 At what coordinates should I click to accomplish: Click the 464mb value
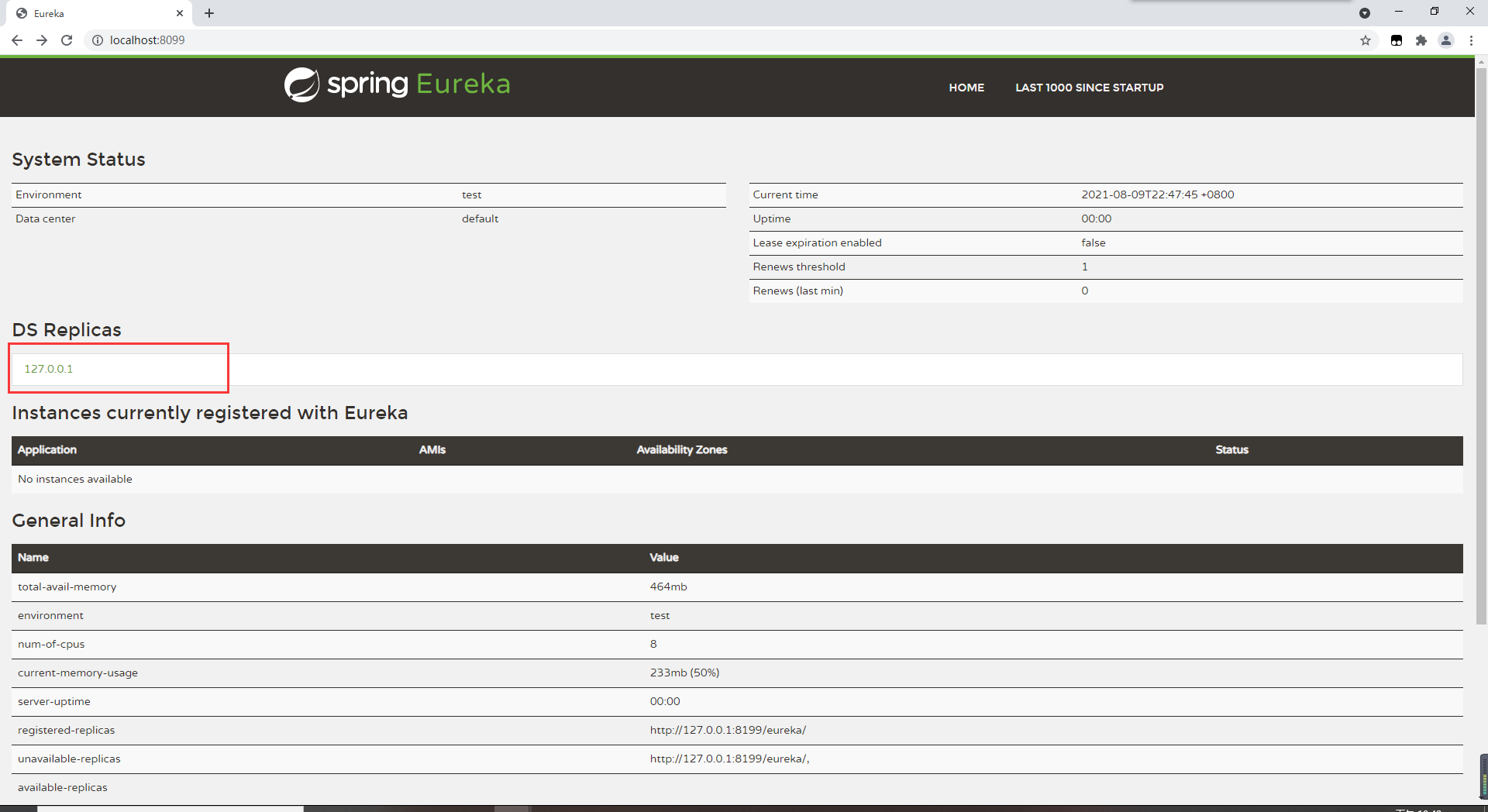click(668, 587)
